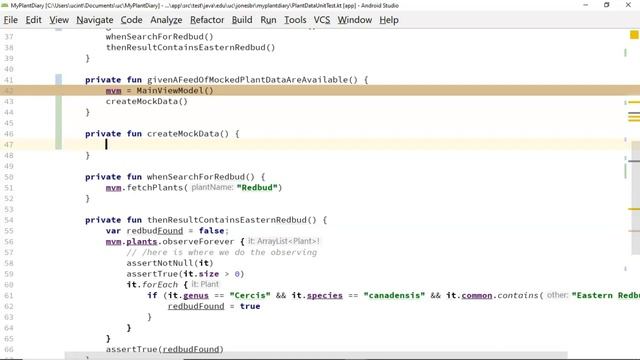Open the View menu
640x360 pixels.
(59, 20)
